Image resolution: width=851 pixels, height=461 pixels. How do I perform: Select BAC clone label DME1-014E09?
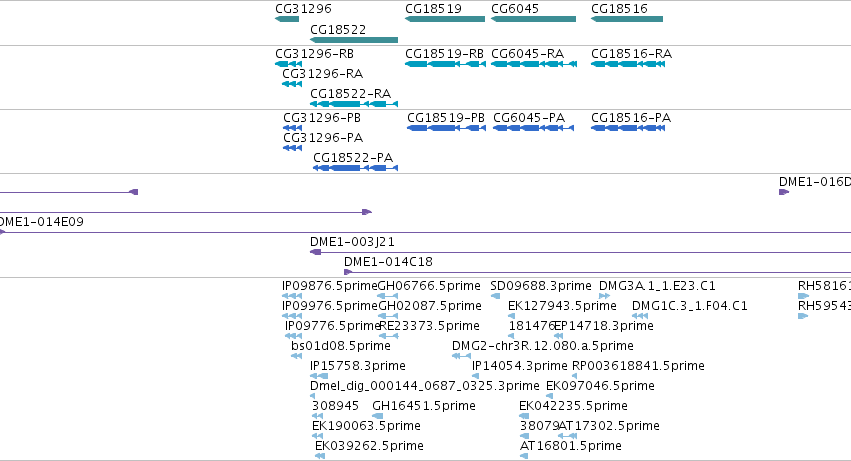pos(41,222)
